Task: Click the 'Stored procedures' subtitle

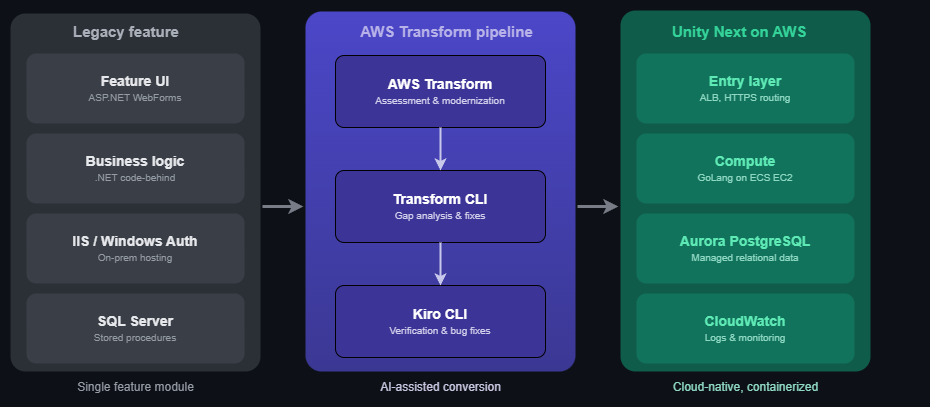Action: (135, 338)
